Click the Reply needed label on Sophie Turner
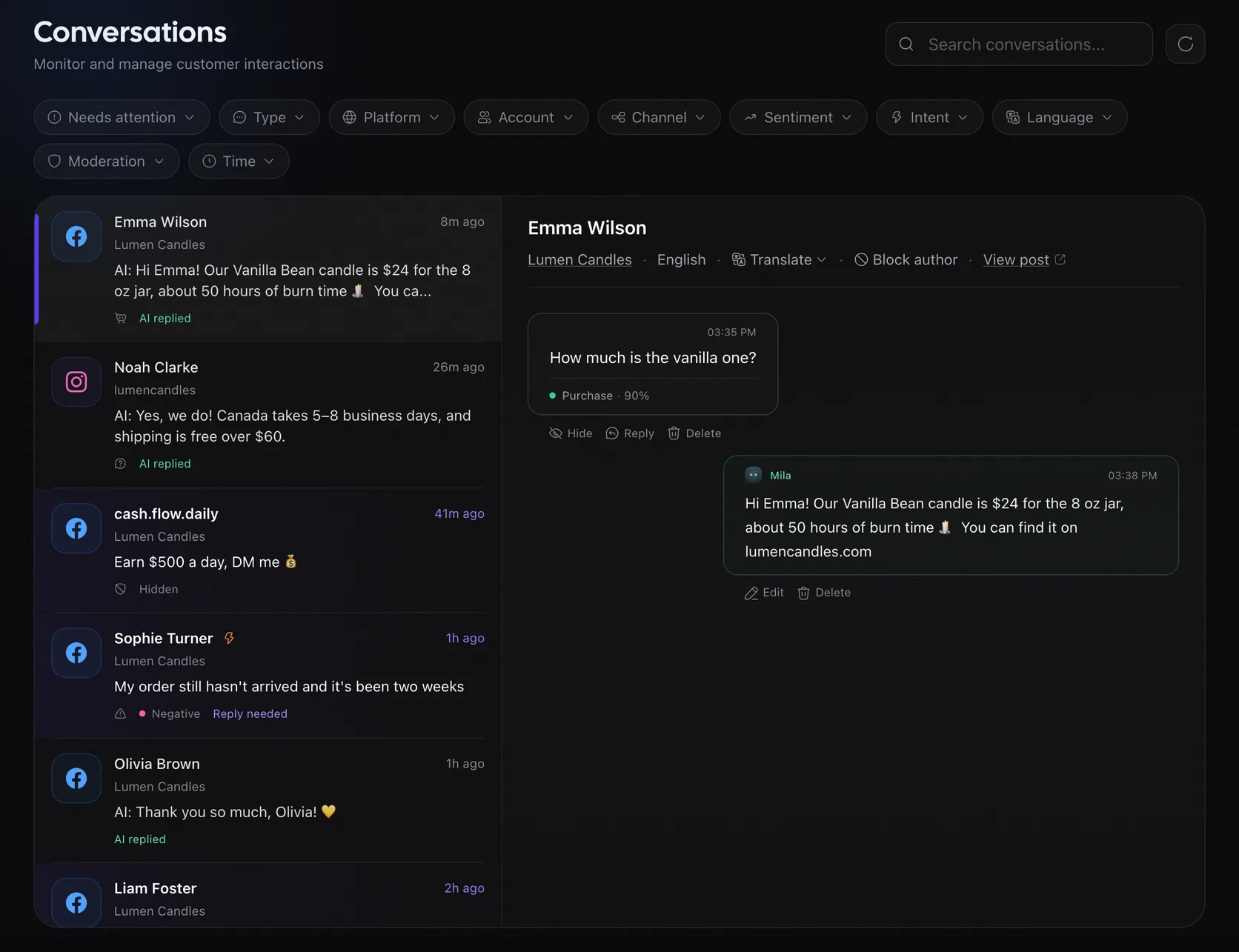1239x952 pixels. pos(250,713)
